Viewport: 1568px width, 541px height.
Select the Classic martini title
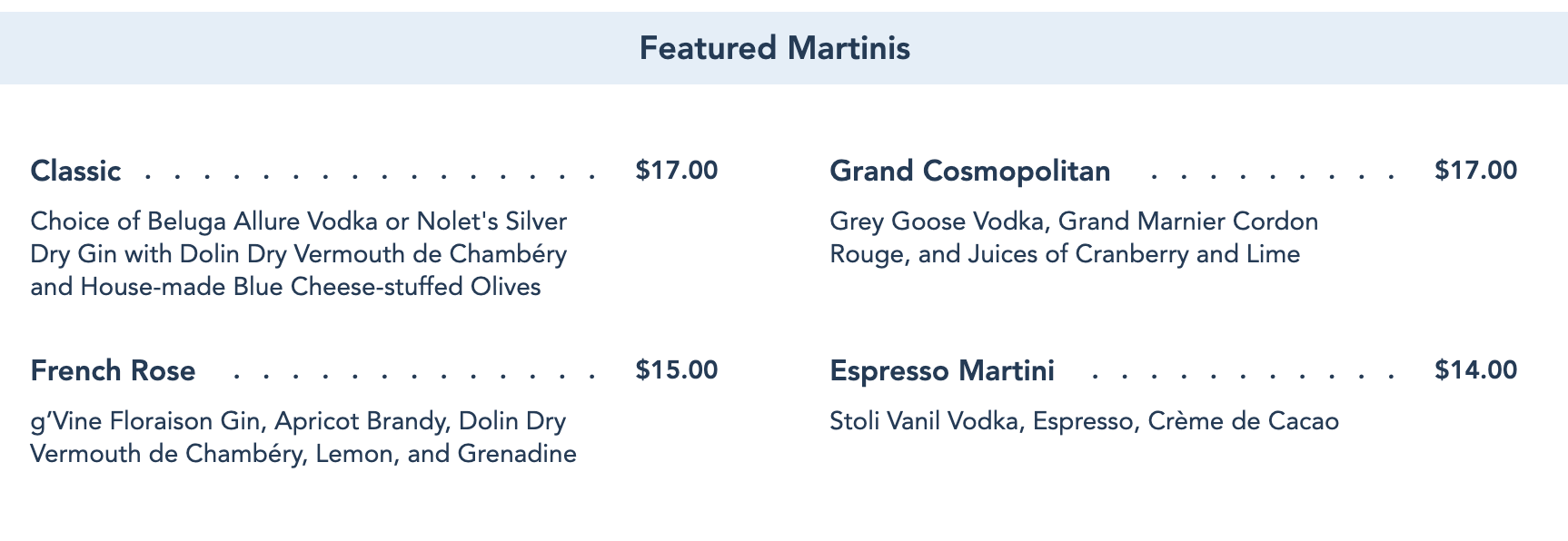click(75, 171)
